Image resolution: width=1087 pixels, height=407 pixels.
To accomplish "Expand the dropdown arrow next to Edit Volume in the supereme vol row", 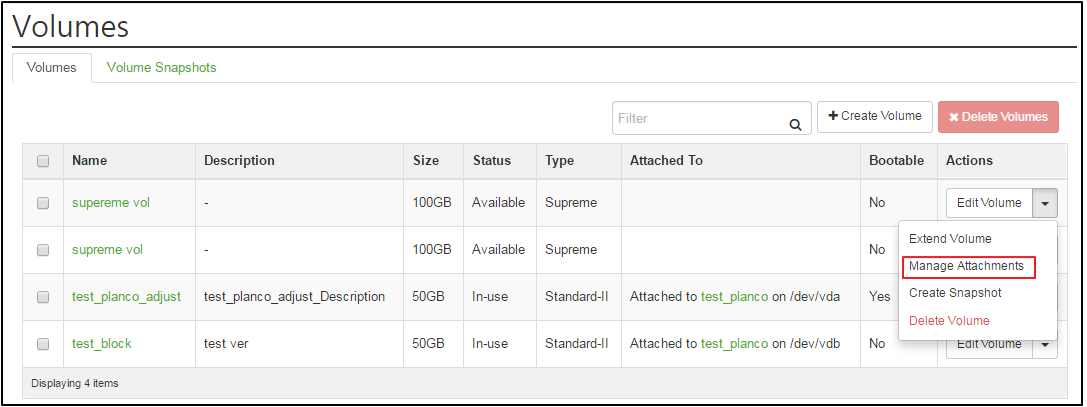I will (1045, 203).
